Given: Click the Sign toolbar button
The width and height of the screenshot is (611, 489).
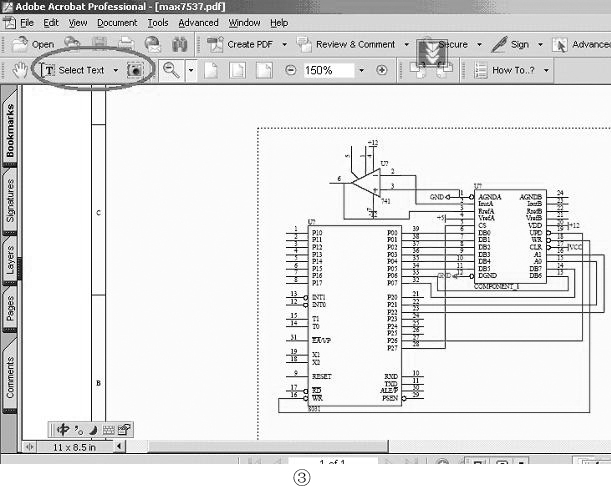Looking at the screenshot, I should point(511,44).
